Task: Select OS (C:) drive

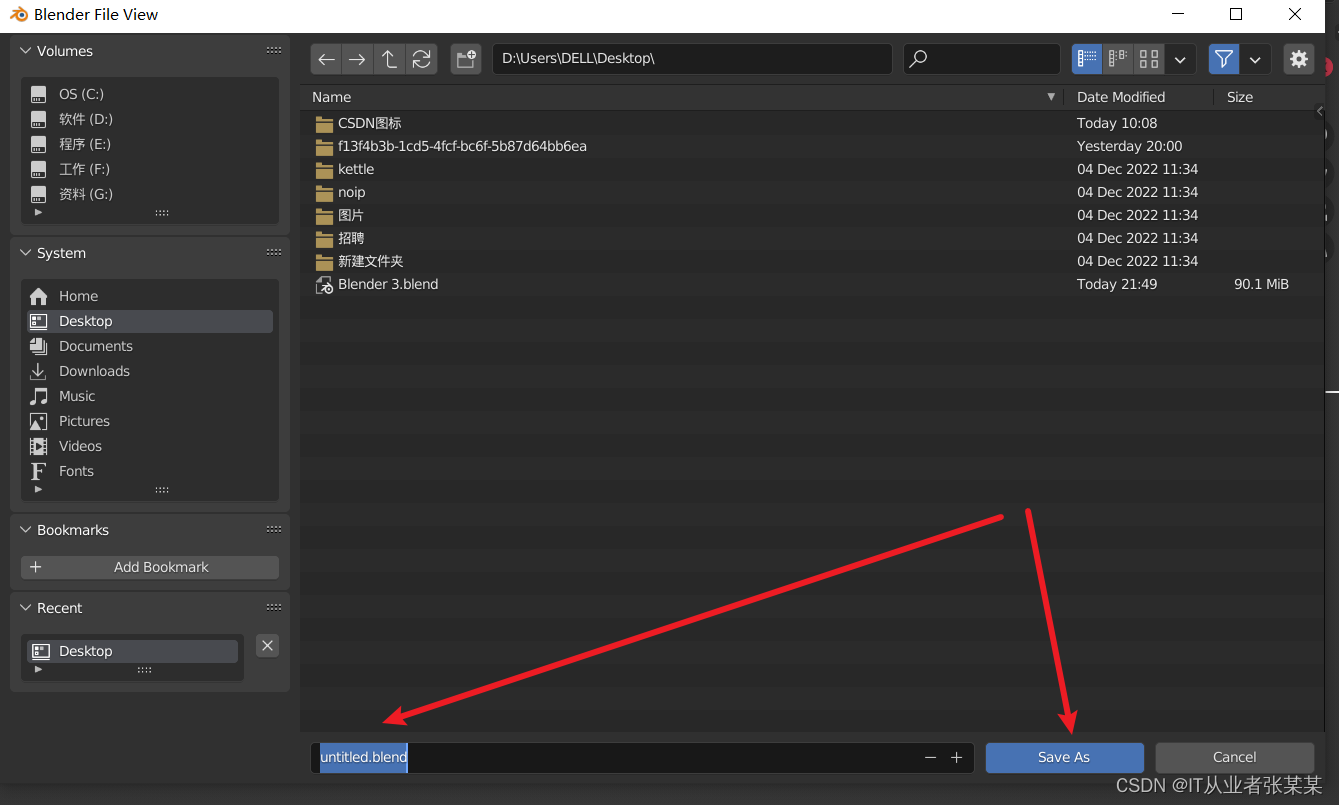Action: pyautogui.click(x=150, y=94)
